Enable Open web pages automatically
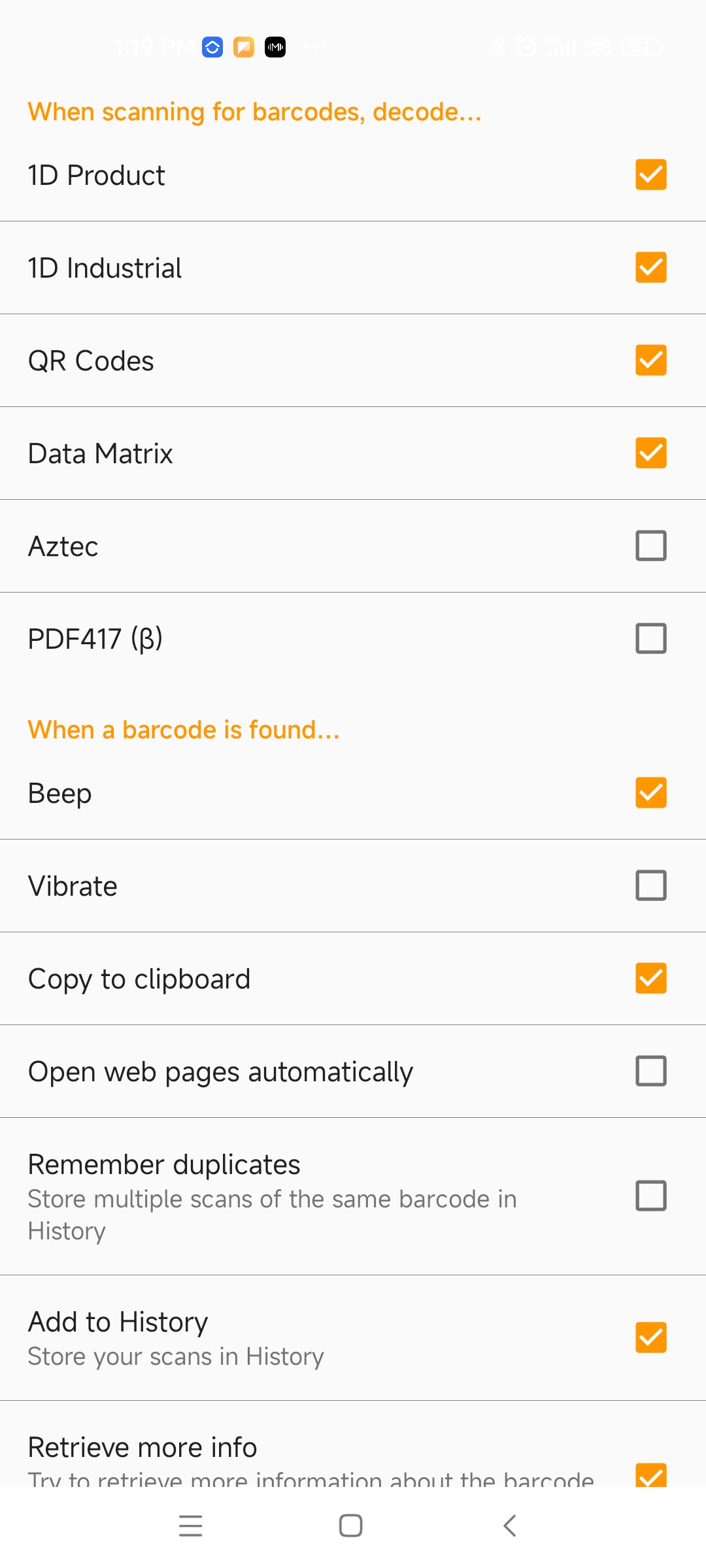This screenshot has height=1568, width=706. click(650, 1071)
